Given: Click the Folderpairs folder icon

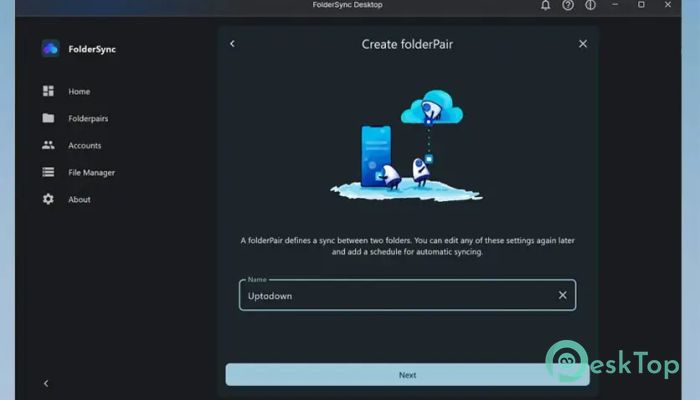Looking at the screenshot, I should click(x=48, y=118).
